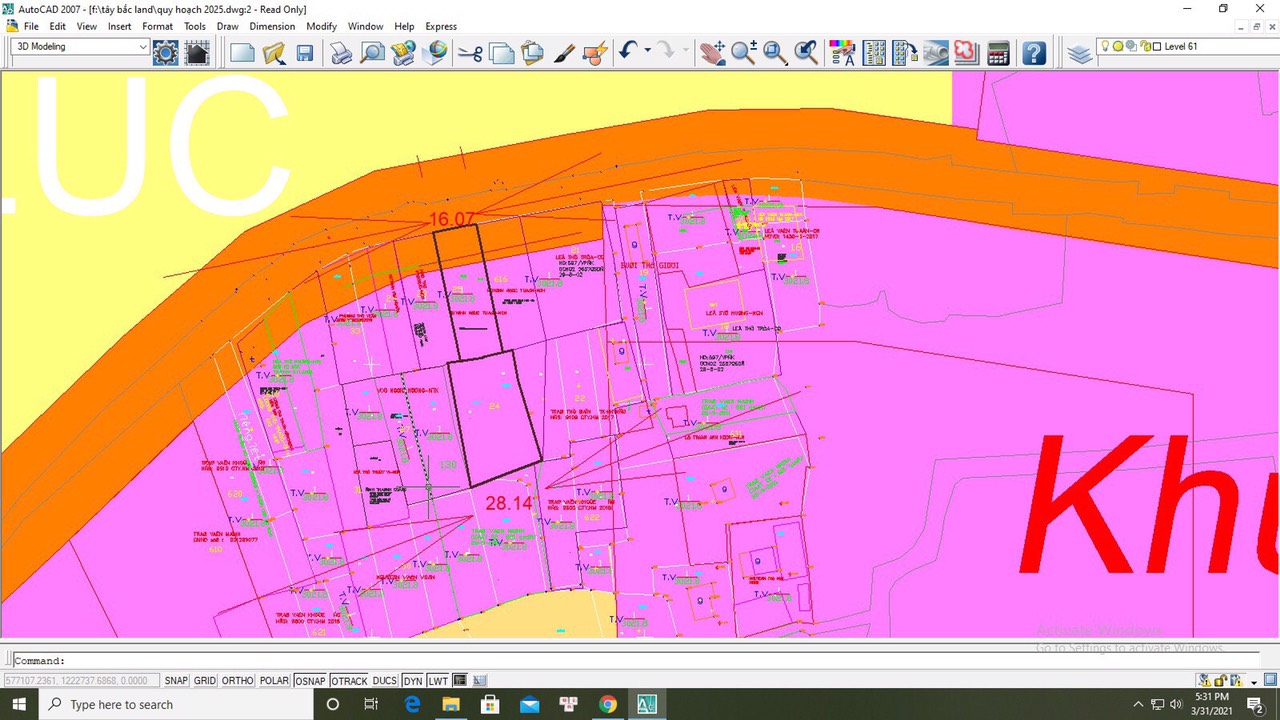
Task: Open Google Chrome from the taskbar
Action: click(608, 704)
